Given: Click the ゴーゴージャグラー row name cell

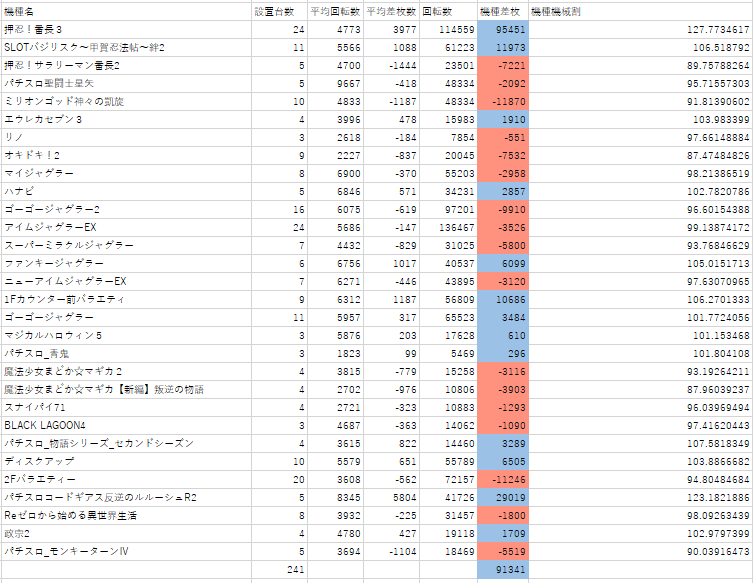Looking at the screenshot, I should tap(126, 318).
